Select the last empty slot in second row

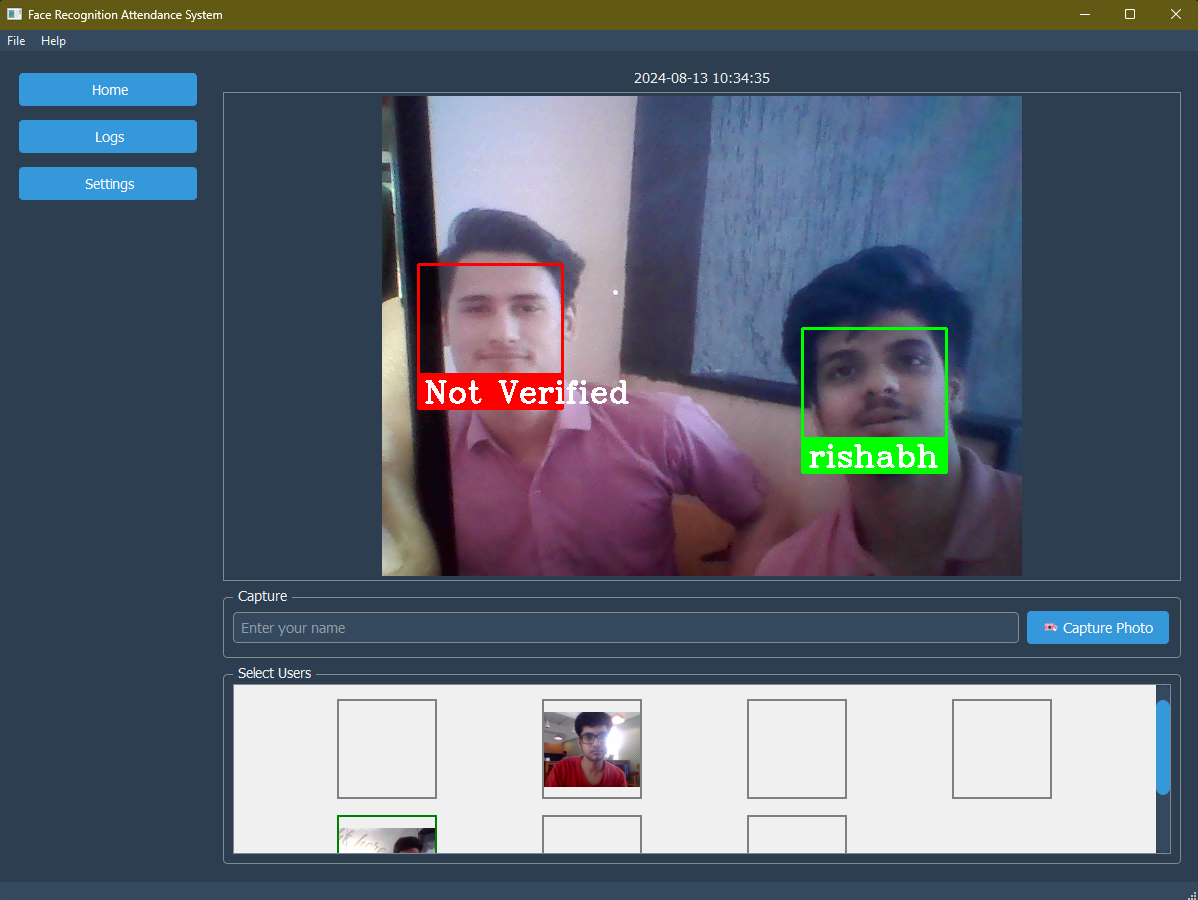click(797, 835)
